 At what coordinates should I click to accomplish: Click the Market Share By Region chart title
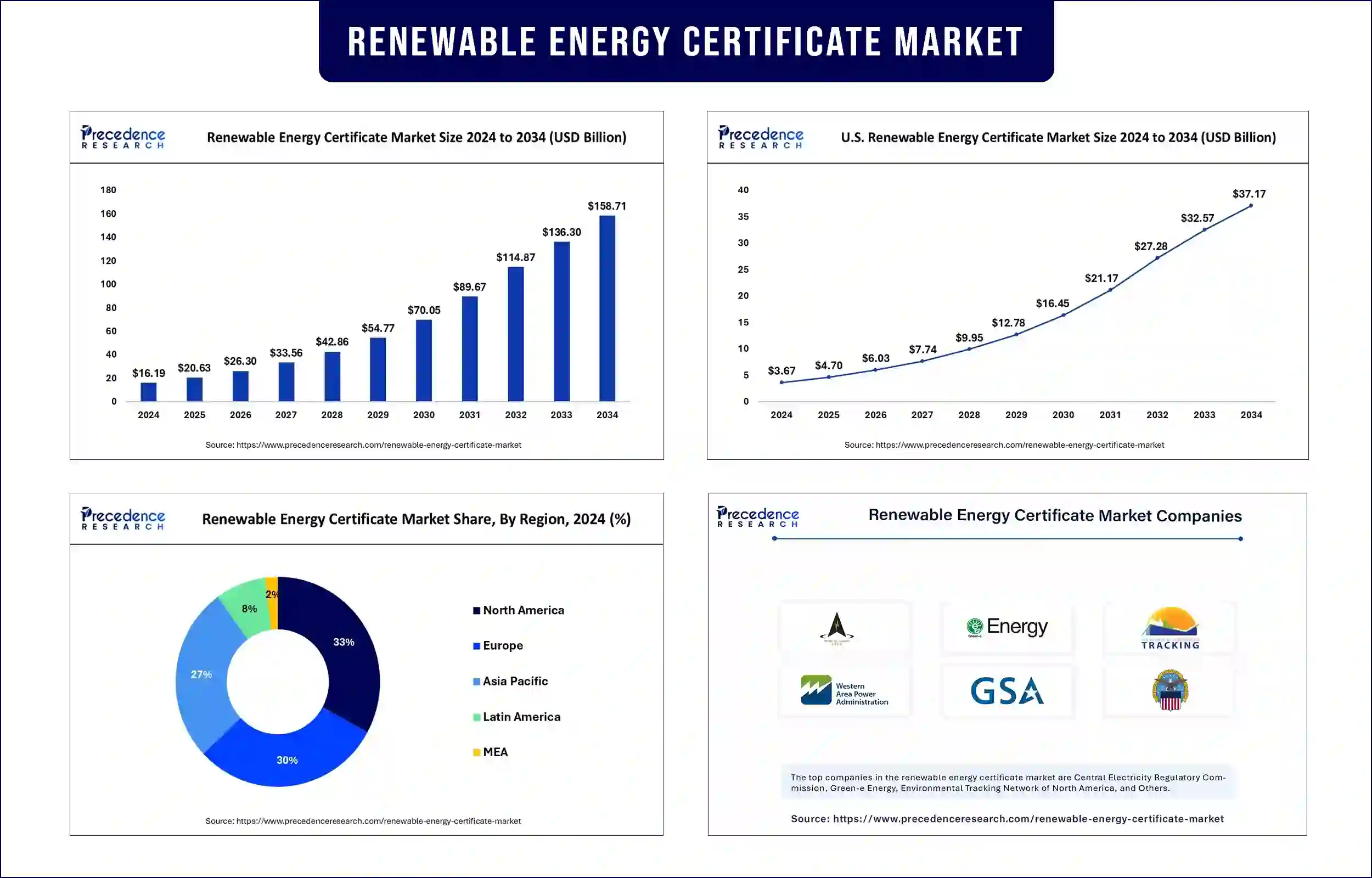pyautogui.click(x=416, y=519)
